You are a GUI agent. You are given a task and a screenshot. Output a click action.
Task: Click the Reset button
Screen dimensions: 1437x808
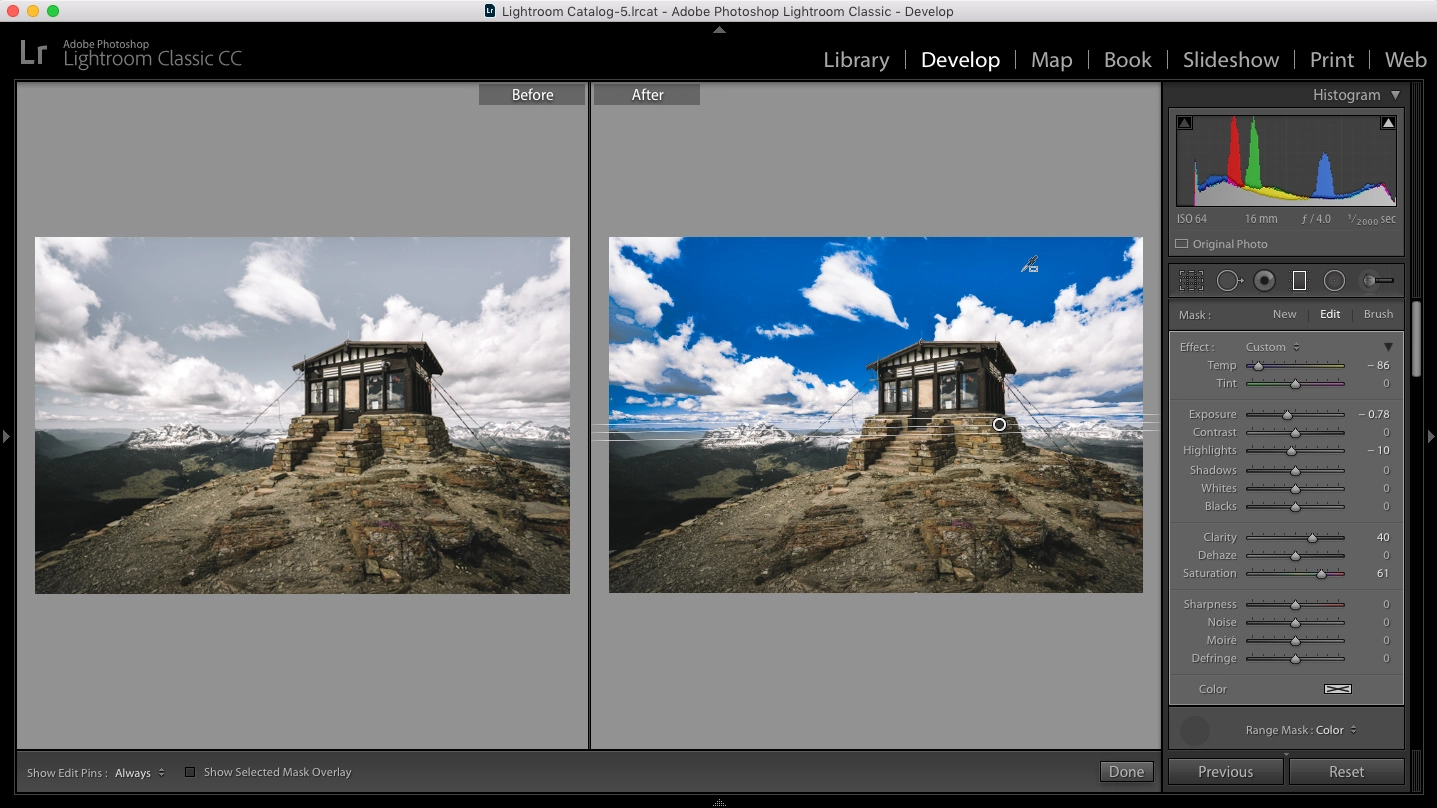coord(1346,771)
